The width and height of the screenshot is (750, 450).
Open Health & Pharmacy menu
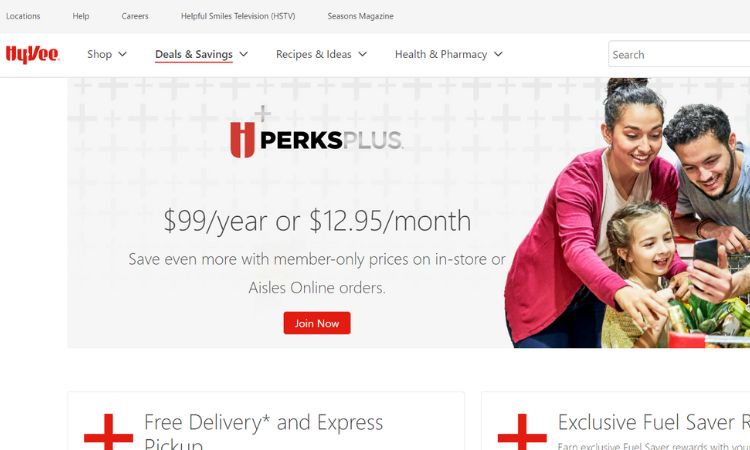(x=441, y=55)
